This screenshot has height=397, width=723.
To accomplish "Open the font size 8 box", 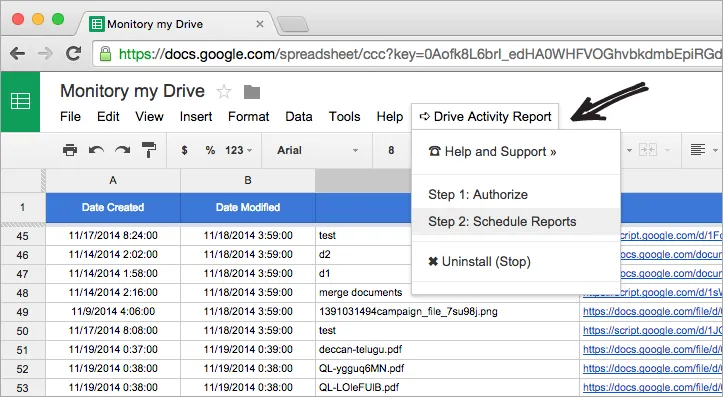I will 391,150.
